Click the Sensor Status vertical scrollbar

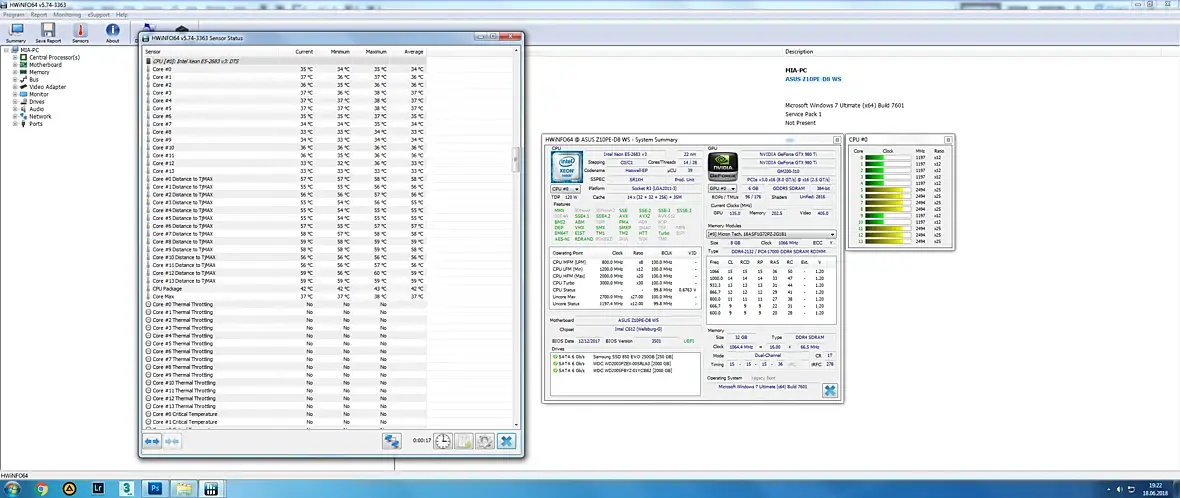pos(516,159)
